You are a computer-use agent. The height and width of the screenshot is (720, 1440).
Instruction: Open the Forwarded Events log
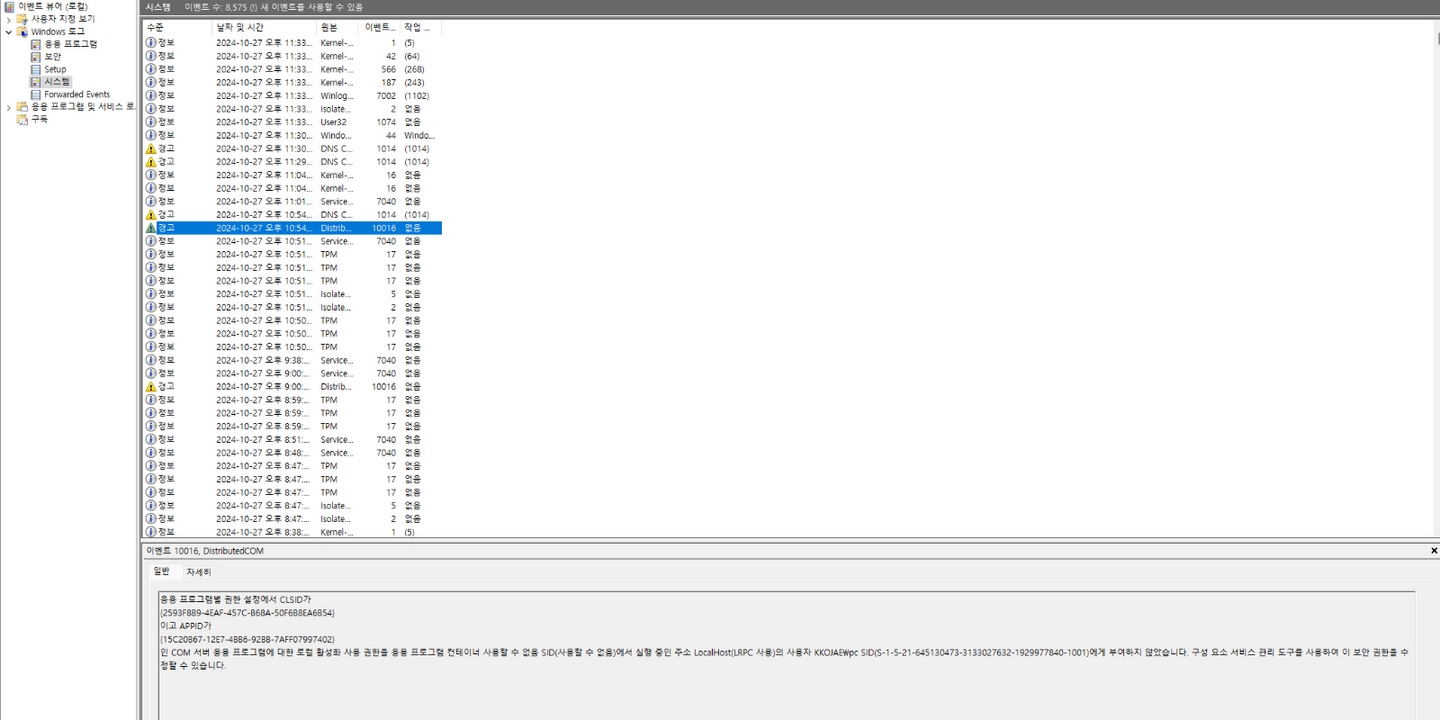coord(77,94)
